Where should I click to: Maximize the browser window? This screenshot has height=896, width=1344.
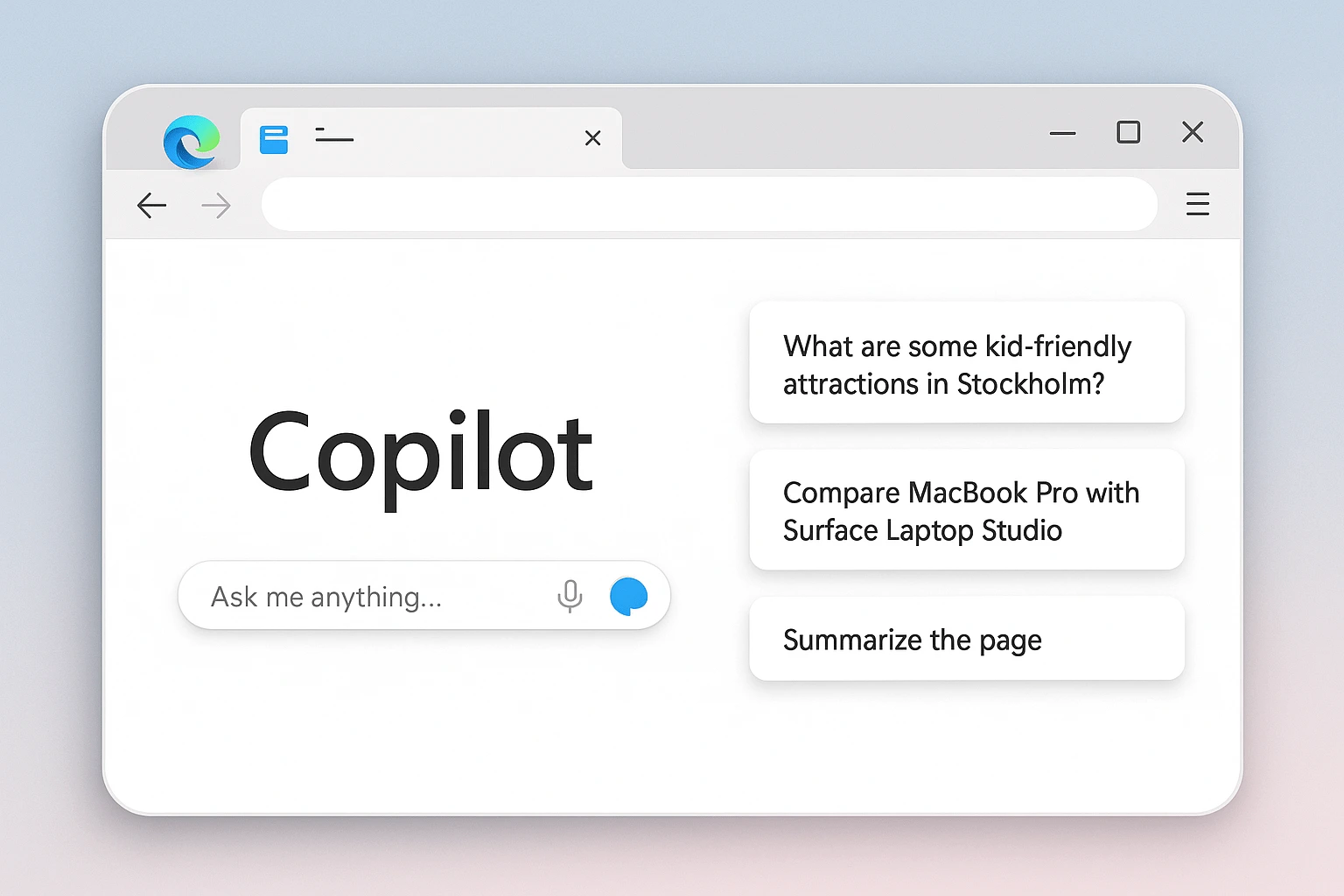[x=1128, y=132]
